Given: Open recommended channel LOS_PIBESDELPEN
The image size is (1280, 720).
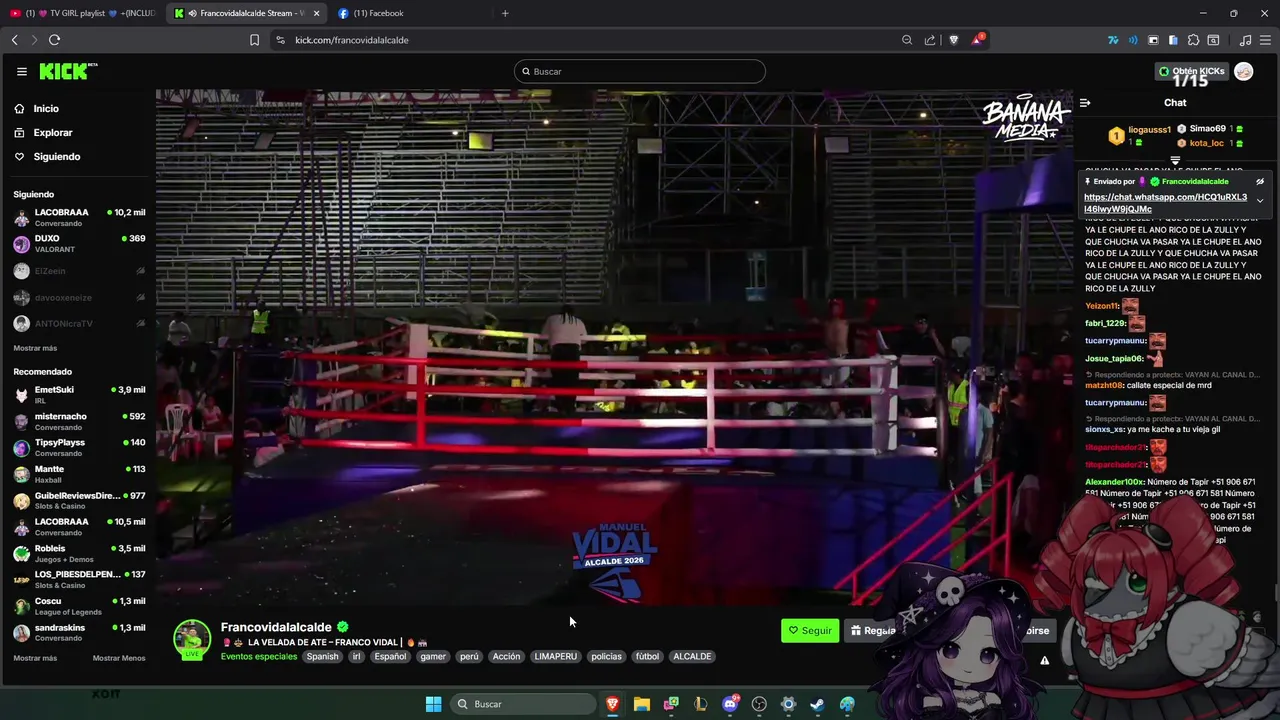Looking at the screenshot, I should (79, 579).
